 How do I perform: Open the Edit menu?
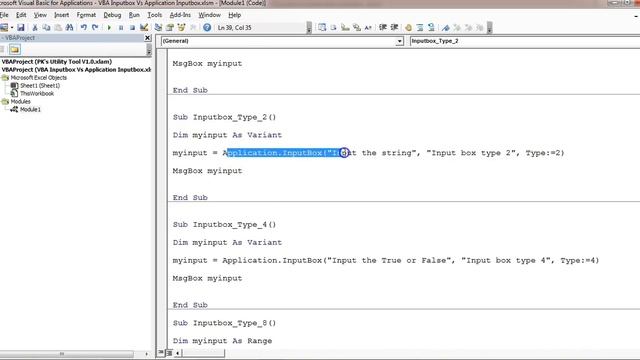click(x=21, y=15)
